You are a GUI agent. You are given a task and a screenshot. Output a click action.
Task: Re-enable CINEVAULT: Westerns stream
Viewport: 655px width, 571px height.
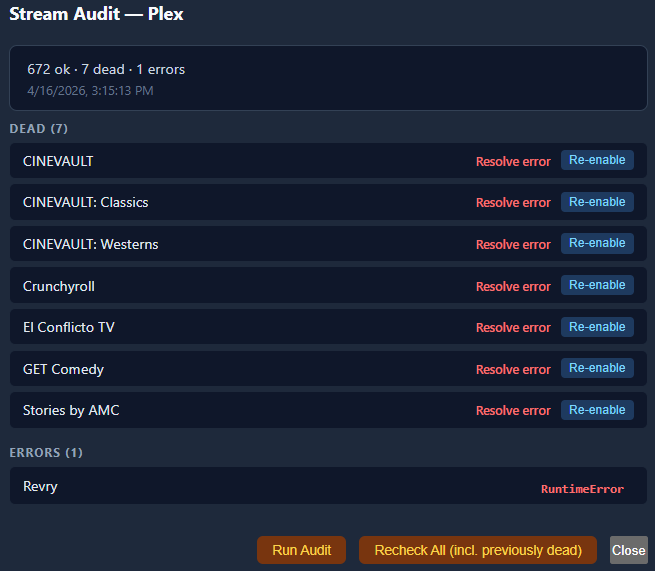click(597, 243)
